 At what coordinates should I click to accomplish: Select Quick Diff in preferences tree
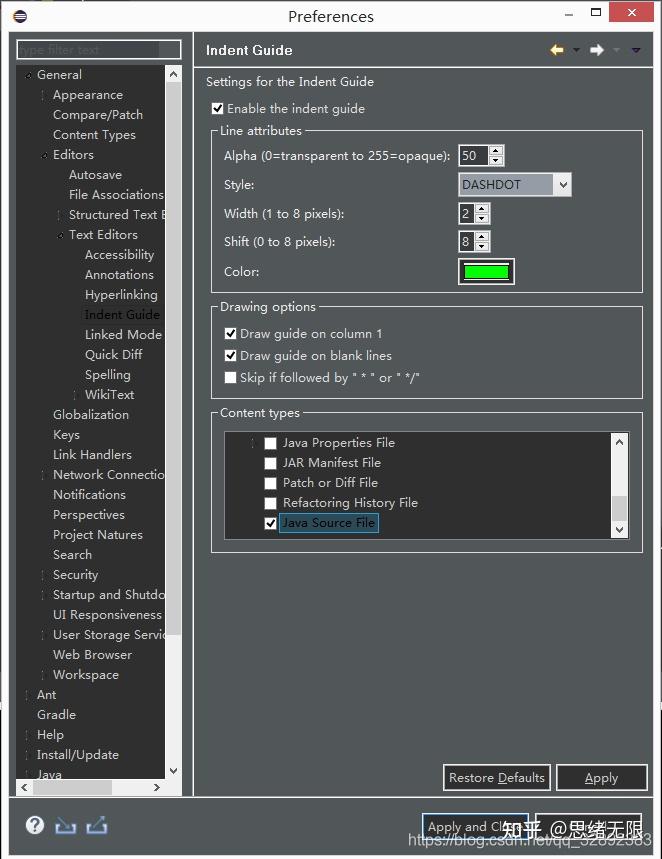tap(113, 355)
